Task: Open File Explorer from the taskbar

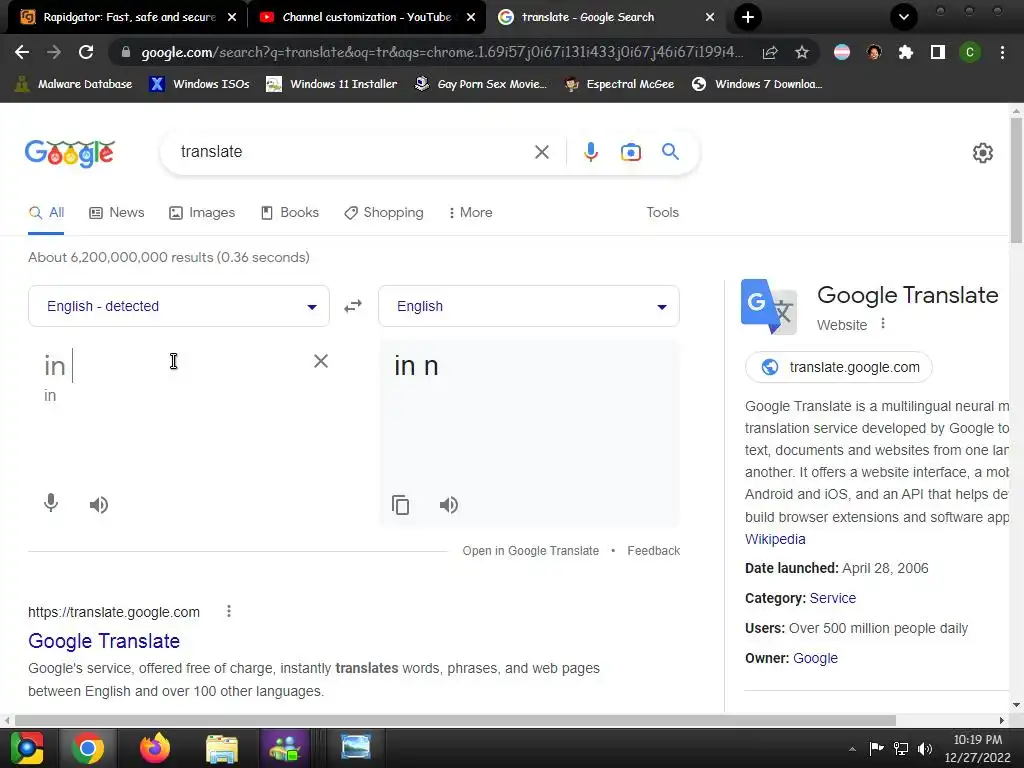Action: (222, 748)
